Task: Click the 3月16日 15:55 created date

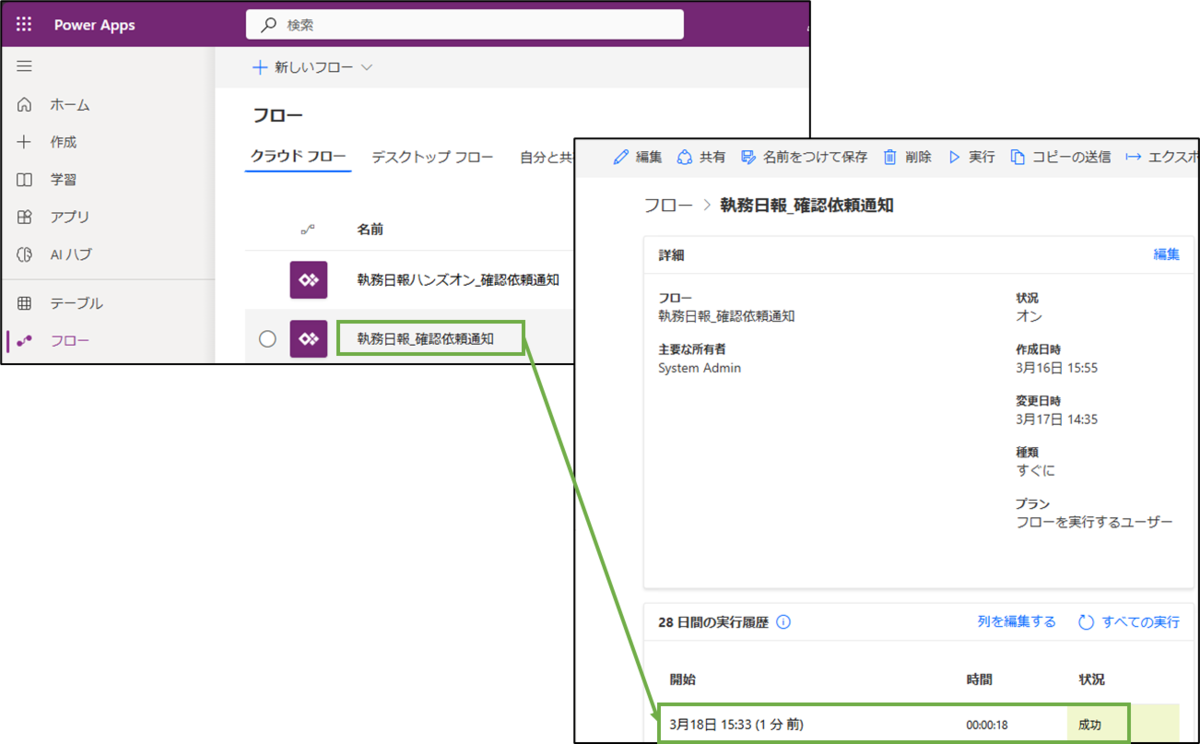Action: pos(1057,368)
